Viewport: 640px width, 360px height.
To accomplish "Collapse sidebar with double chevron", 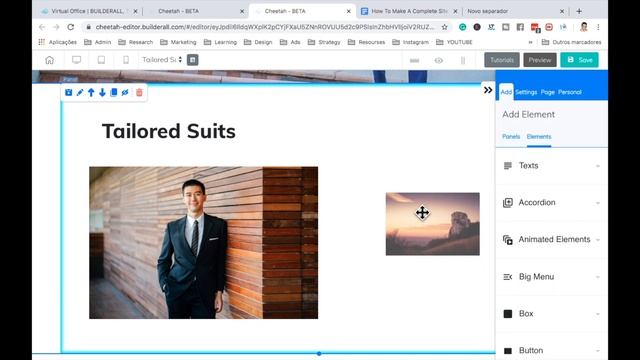I will pyautogui.click(x=488, y=90).
